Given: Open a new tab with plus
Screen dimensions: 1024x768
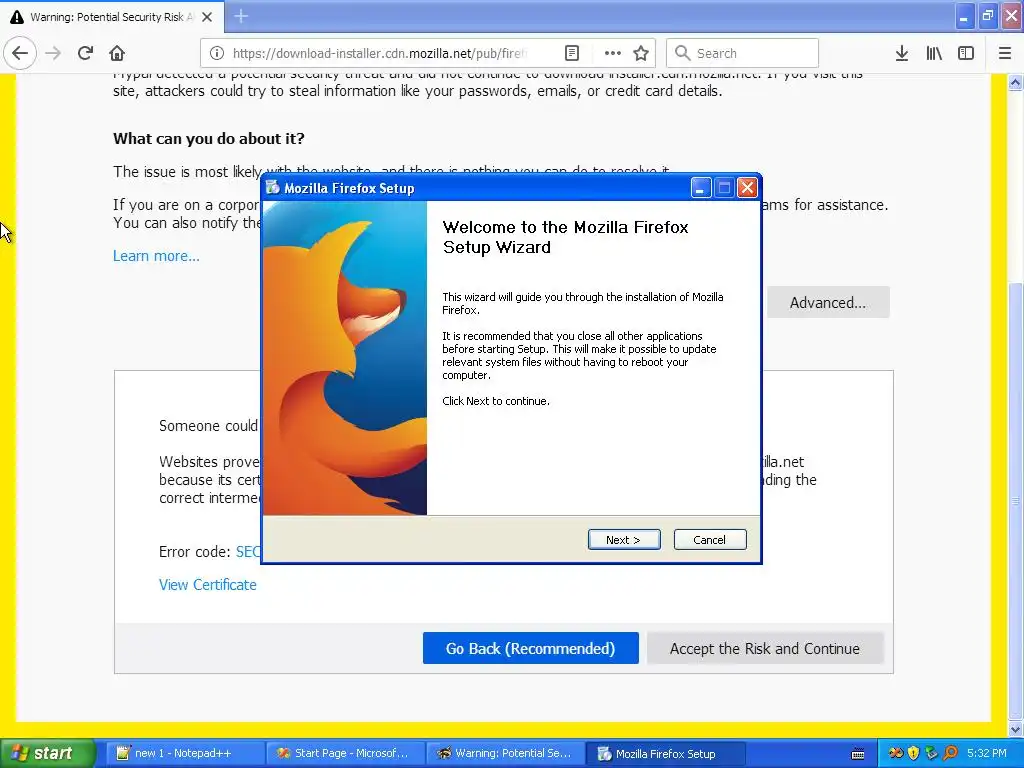Looking at the screenshot, I should point(241,16).
